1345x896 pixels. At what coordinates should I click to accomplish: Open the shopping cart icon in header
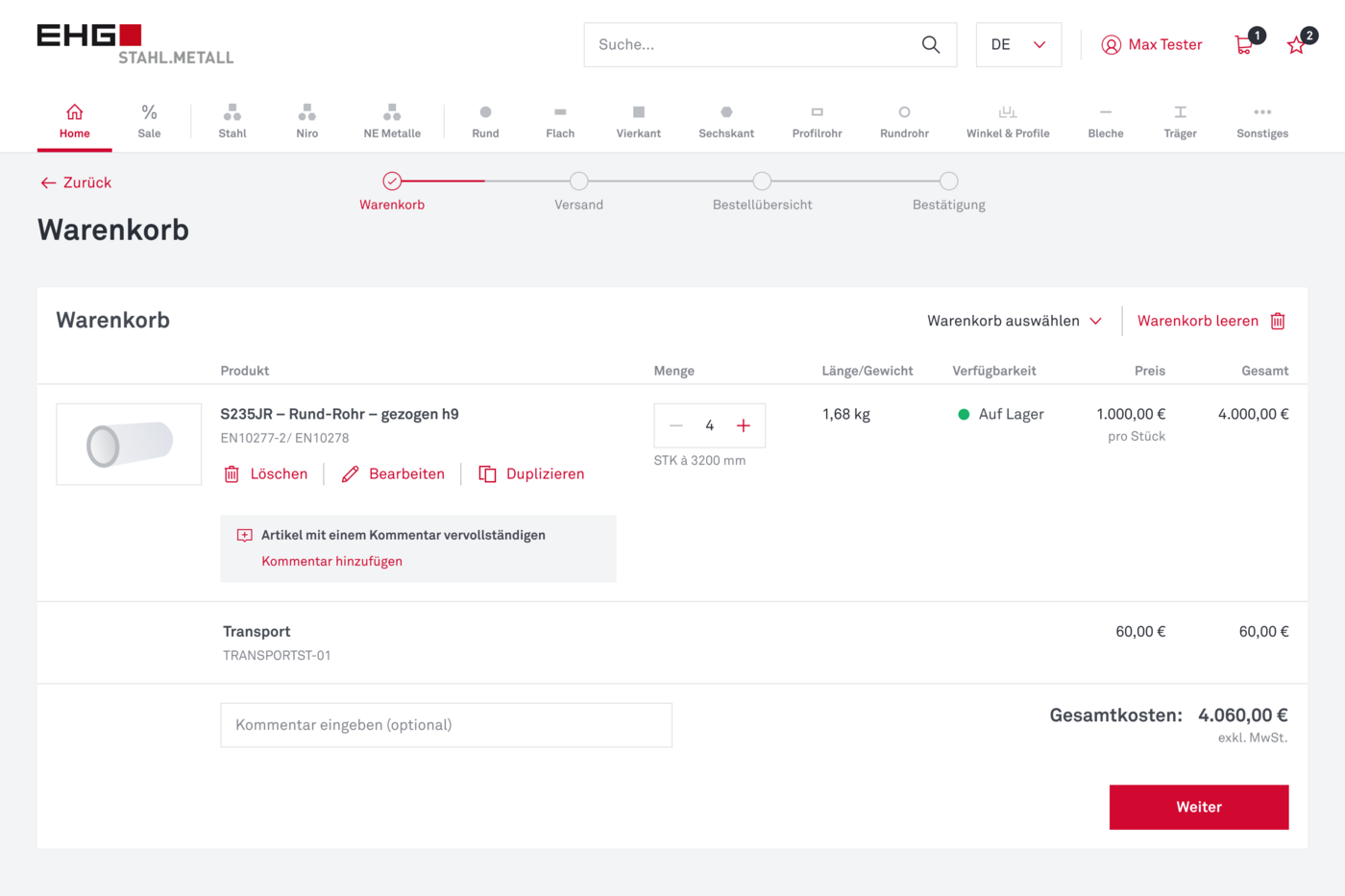tap(1244, 45)
